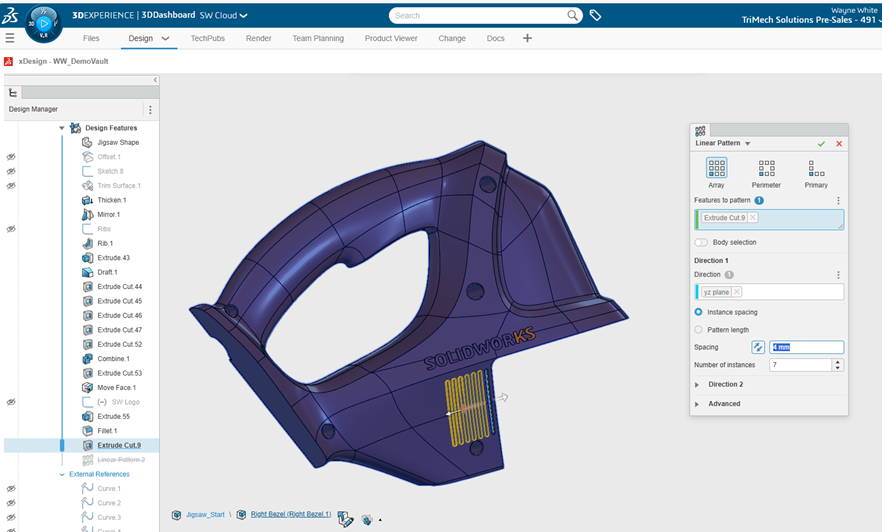Choose the Pattern length radio button
This screenshot has width=882, height=532.
[698, 329]
